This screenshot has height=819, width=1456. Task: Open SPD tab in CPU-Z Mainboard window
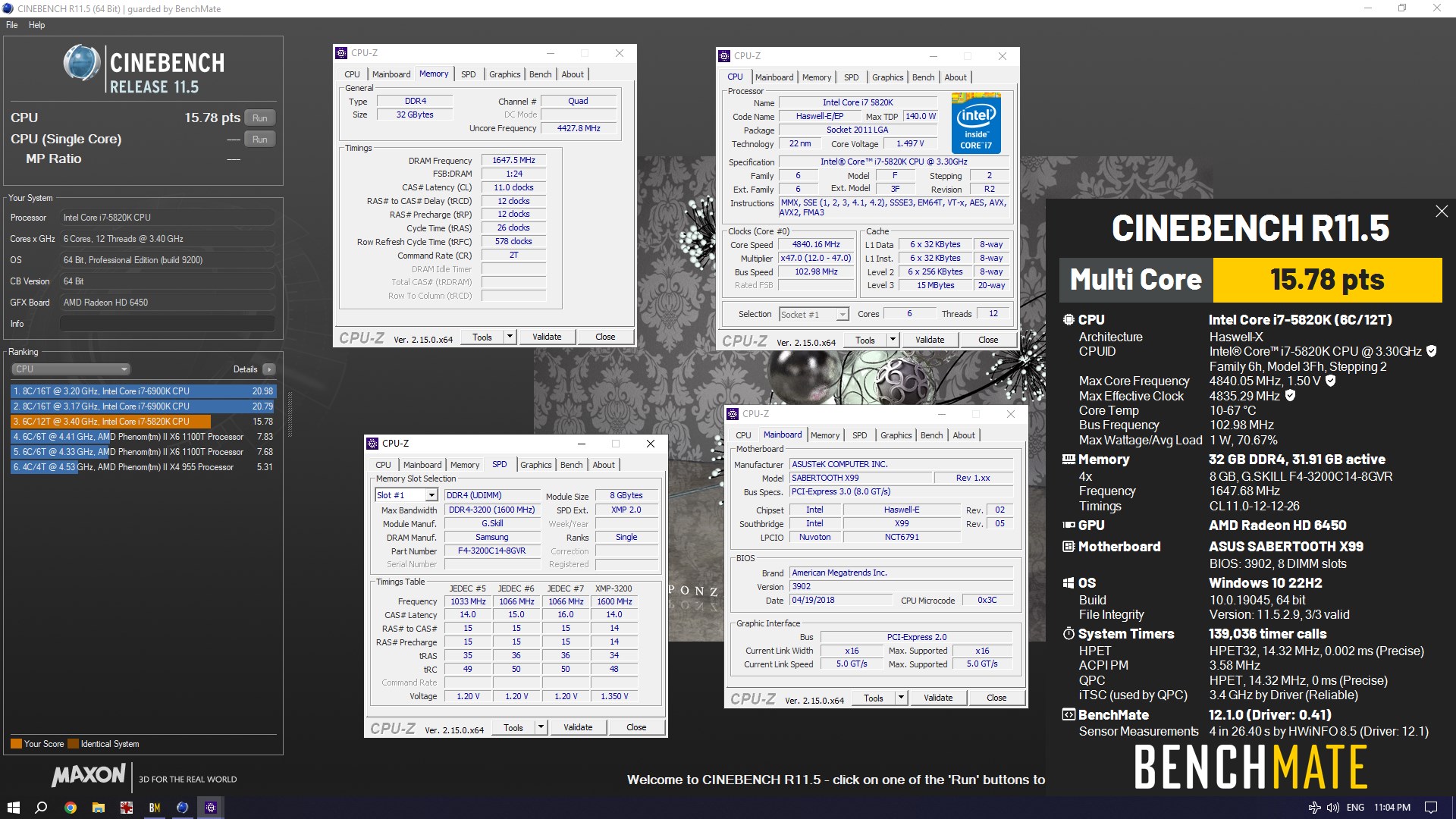[859, 435]
